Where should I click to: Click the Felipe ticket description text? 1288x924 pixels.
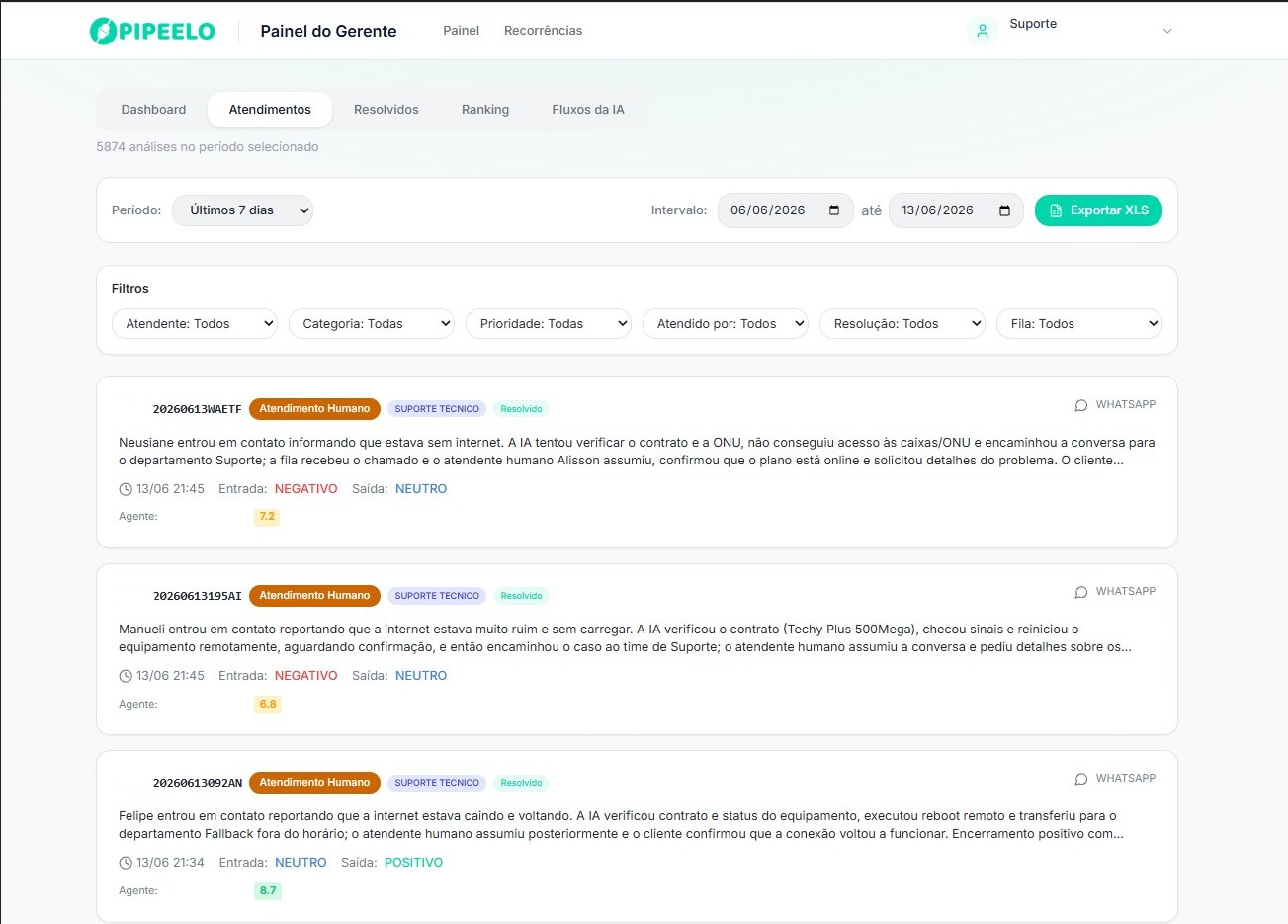621,825
